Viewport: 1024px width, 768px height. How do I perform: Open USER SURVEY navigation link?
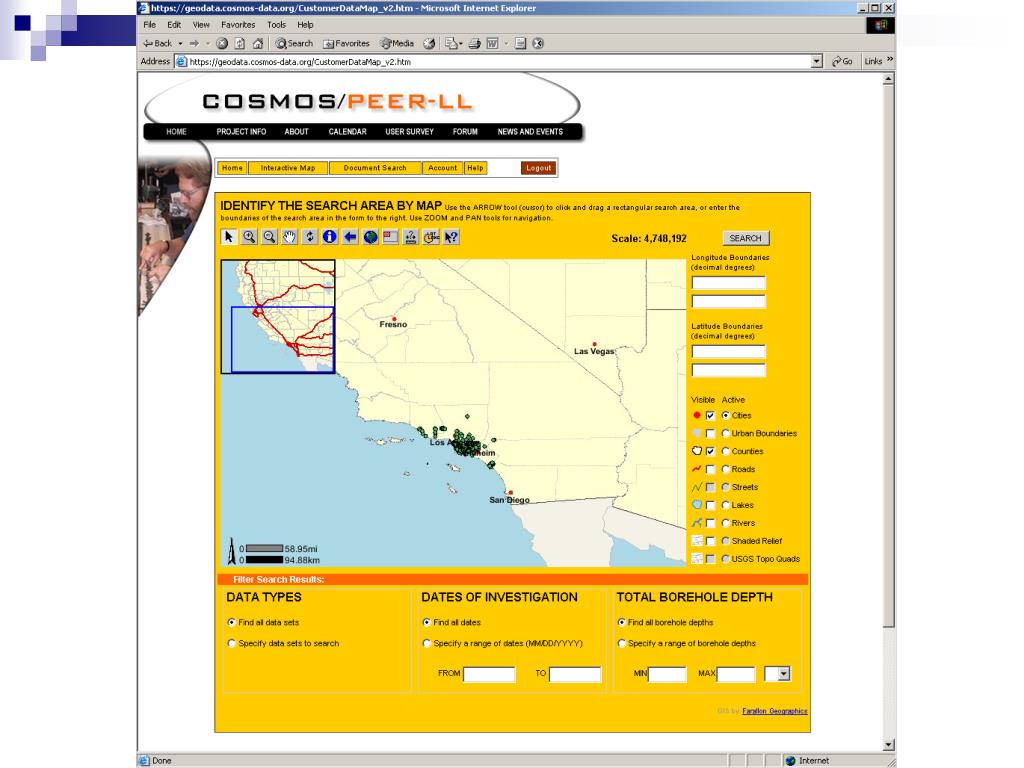click(409, 132)
